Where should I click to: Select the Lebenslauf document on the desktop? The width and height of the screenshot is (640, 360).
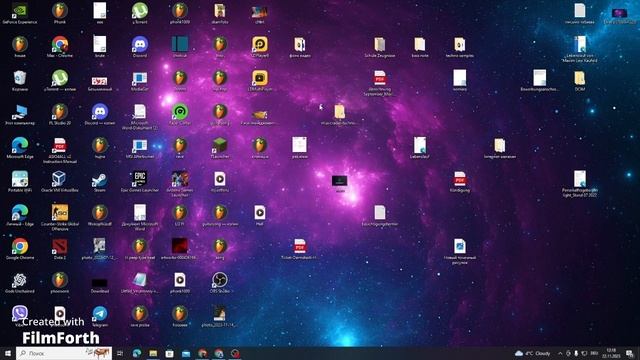tap(420, 148)
